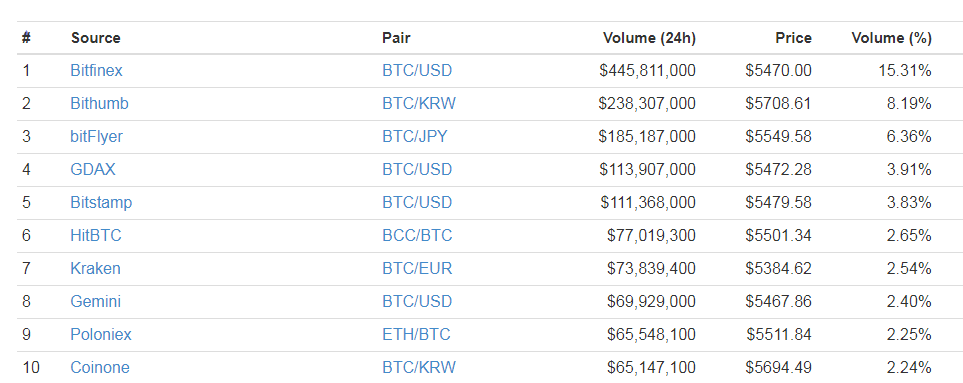Click the Volume (%) column header

pyautogui.click(x=892, y=38)
